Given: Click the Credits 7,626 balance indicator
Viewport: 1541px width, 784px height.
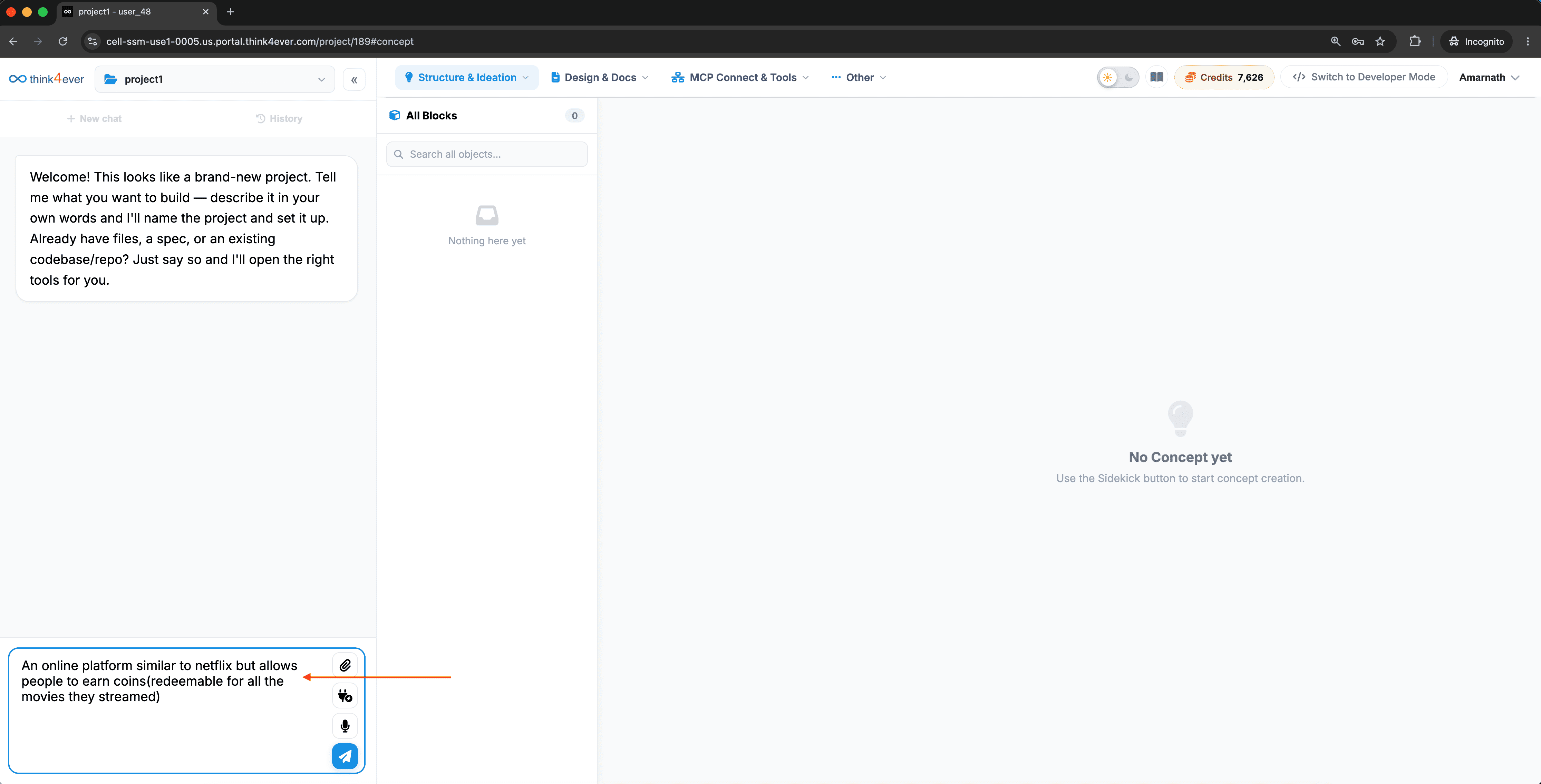Looking at the screenshot, I should 1224,77.
